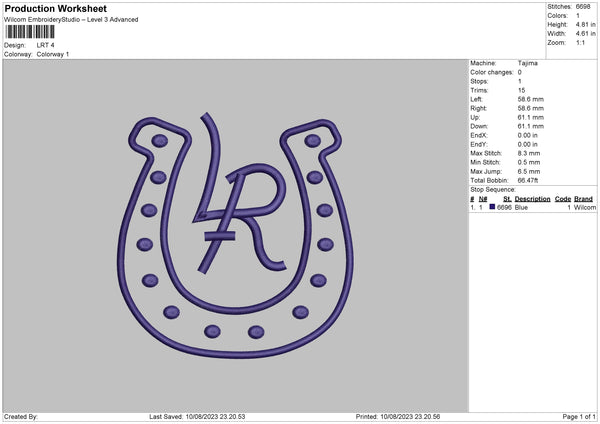Click the barcode under the worksheet title
This screenshot has height=424, width=600.
pos(30,32)
